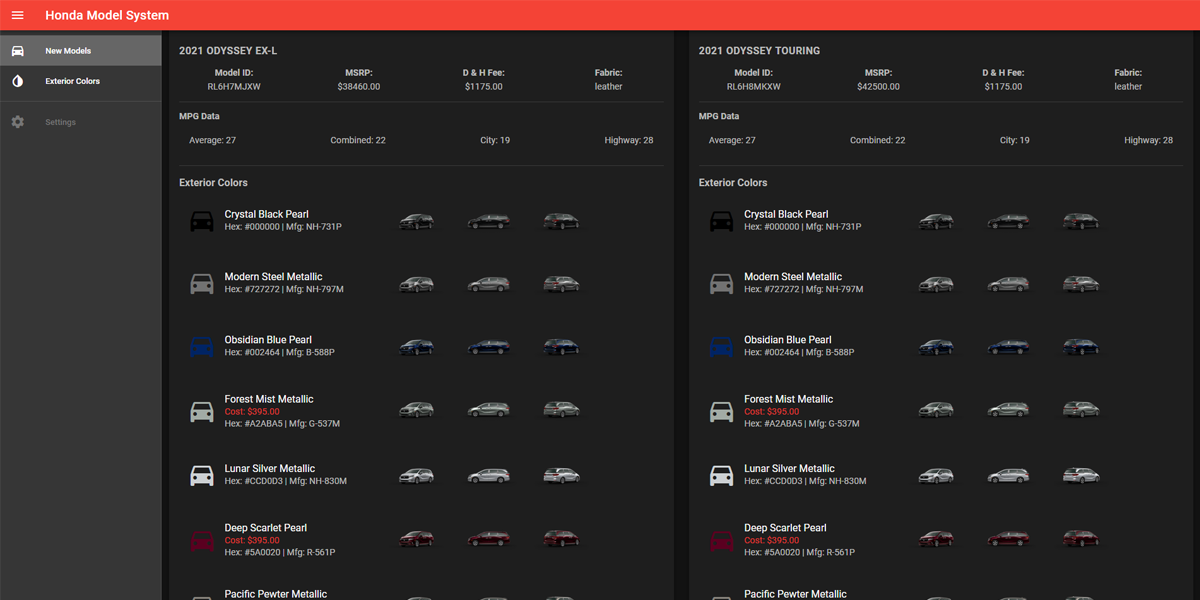The width and height of the screenshot is (1200, 600).
Task: Click Forest Mist Metallic car icon in EX-L
Action: point(202,411)
